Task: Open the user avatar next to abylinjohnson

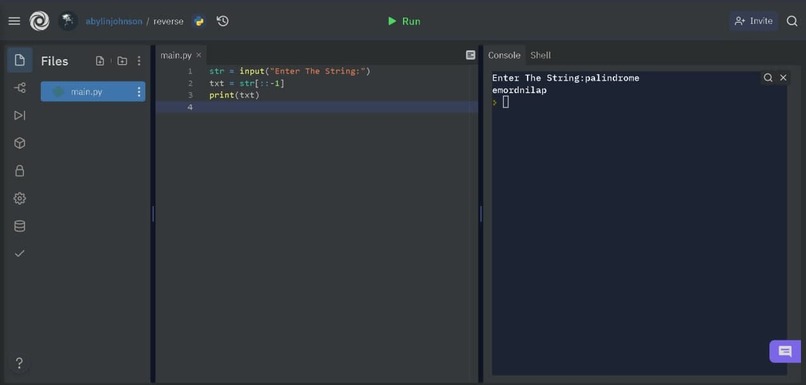Action: (x=67, y=21)
